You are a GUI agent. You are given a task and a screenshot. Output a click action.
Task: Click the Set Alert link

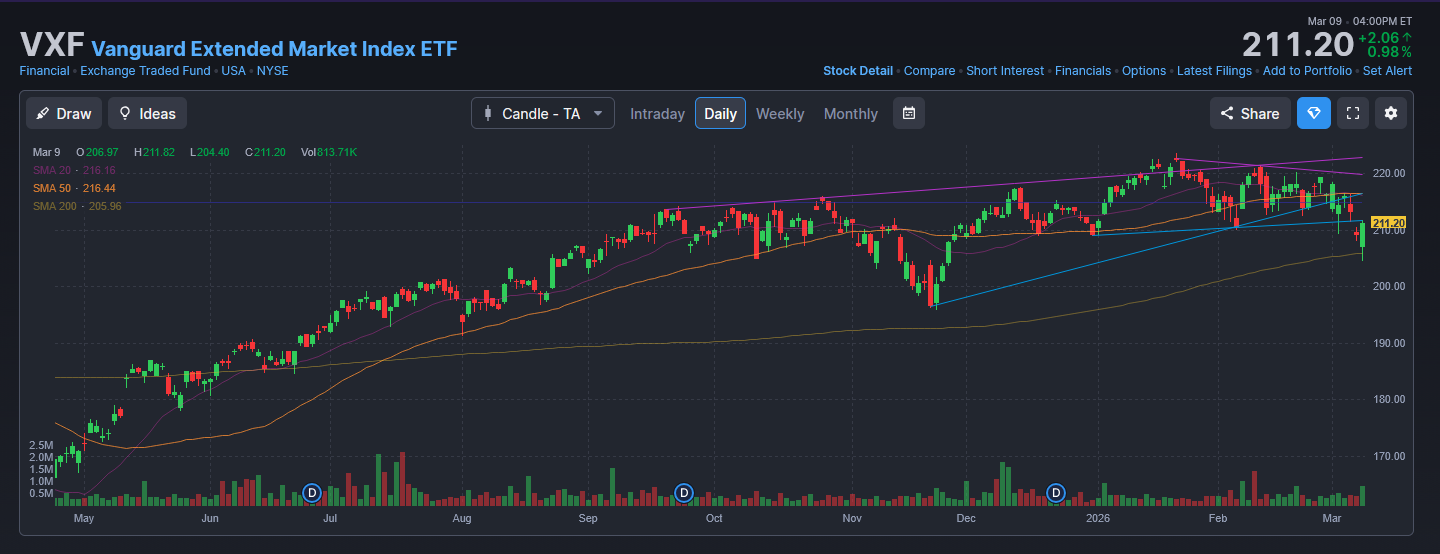pyautogui.click(x=1387, y=71)
